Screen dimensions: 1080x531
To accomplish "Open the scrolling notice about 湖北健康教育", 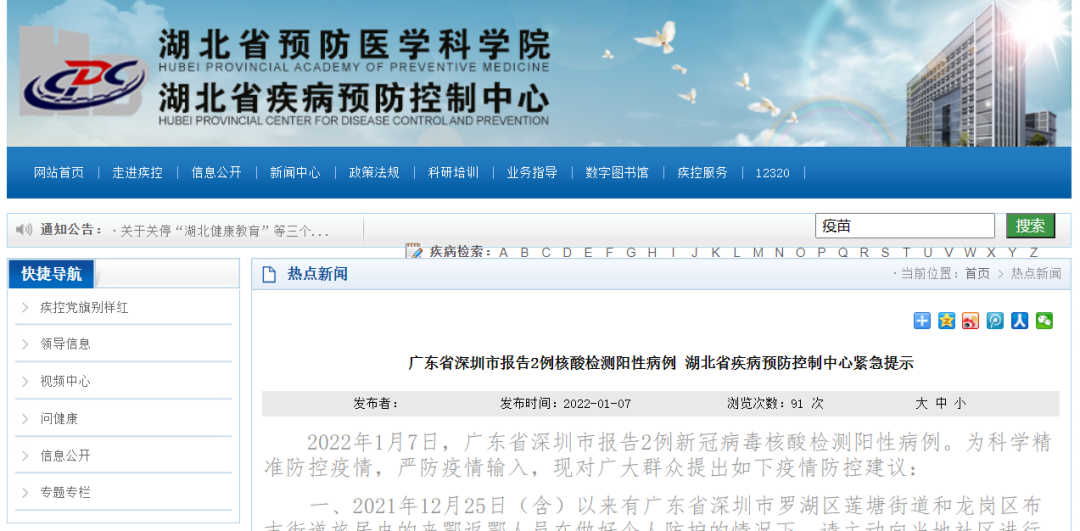I will coord(225,231).
